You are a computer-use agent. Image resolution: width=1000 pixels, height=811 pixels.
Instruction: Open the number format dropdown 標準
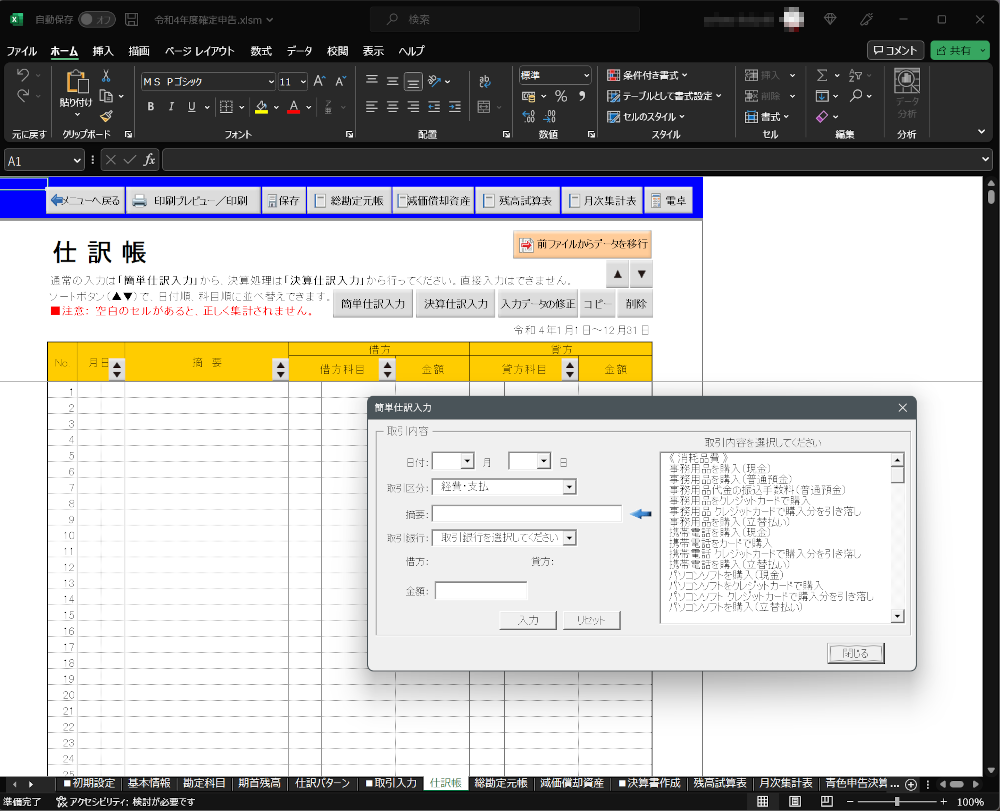[586, 75]
